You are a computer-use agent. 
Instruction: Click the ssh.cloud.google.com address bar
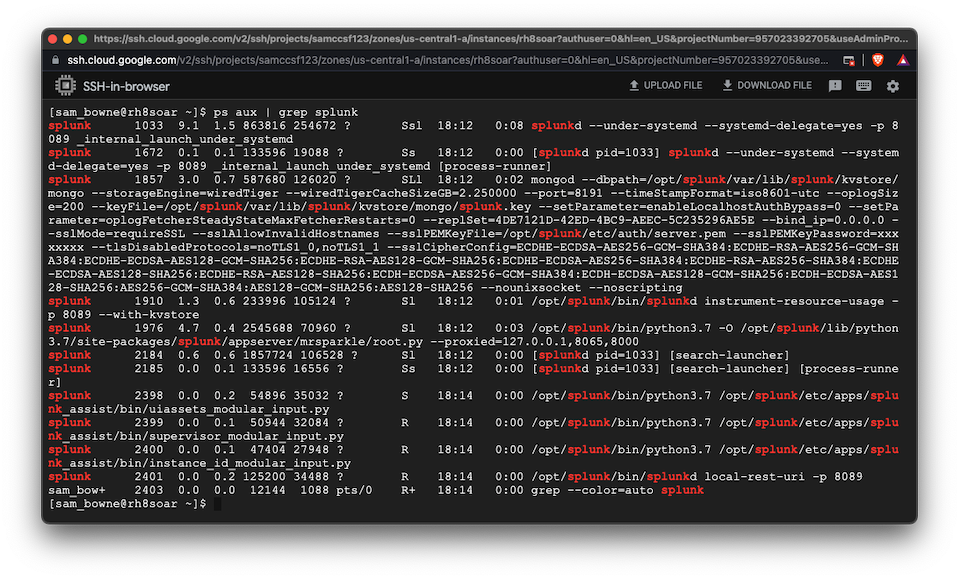tap(448, 60)
